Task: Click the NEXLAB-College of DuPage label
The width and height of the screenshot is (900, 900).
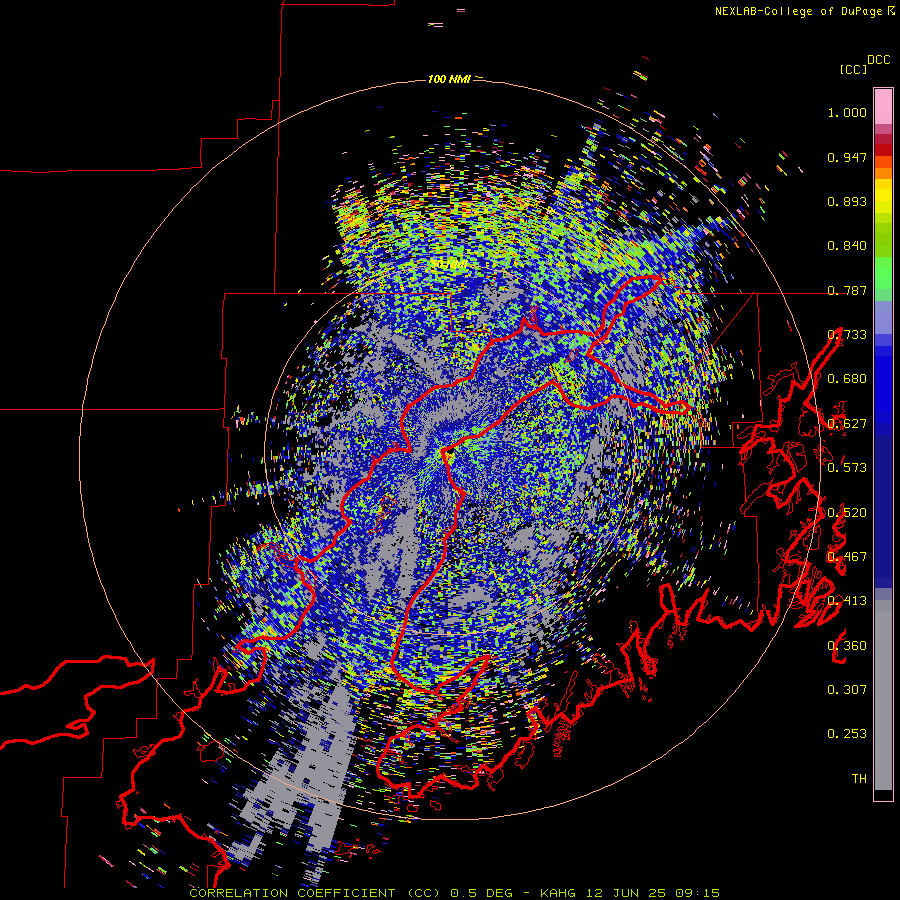Action: tap(798, 11)
